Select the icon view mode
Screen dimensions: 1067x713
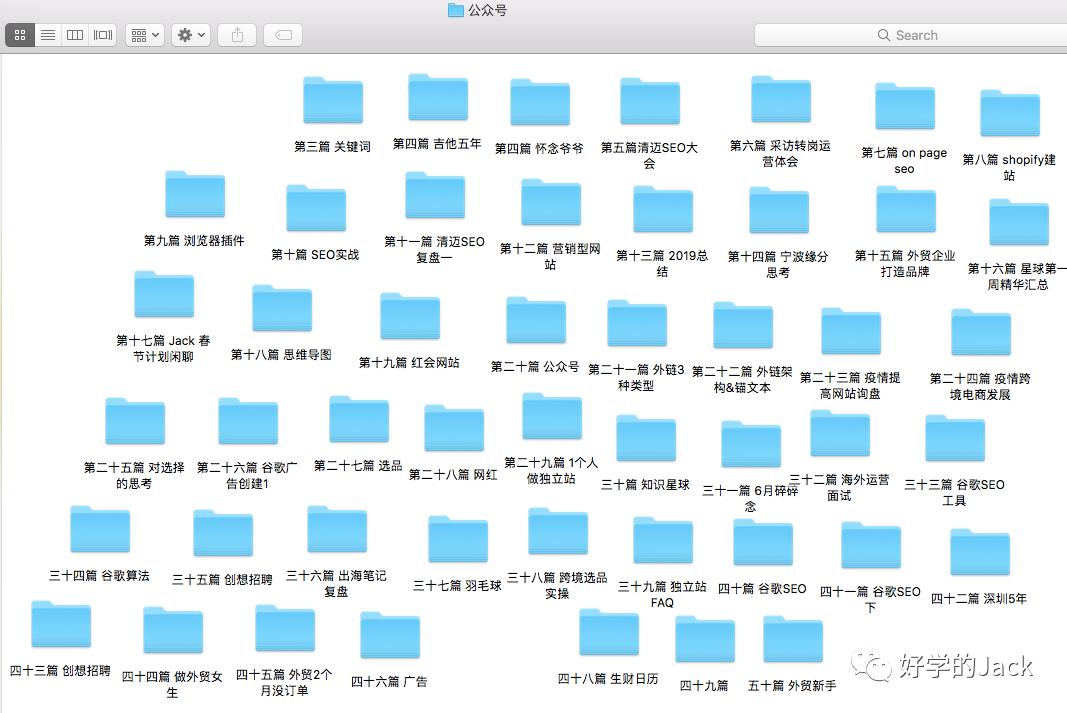coord(19,35)
